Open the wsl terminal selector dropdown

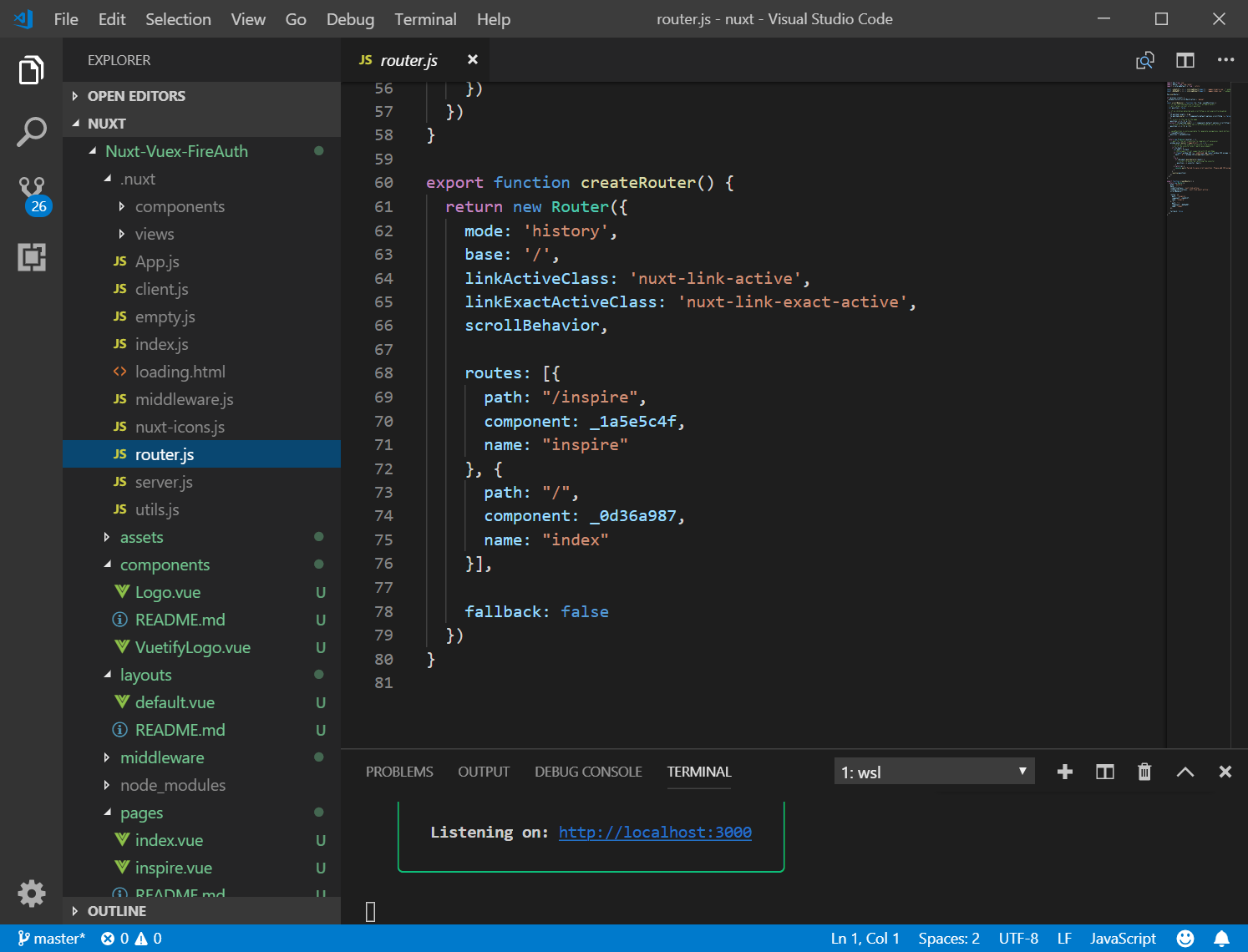point(934,772)
